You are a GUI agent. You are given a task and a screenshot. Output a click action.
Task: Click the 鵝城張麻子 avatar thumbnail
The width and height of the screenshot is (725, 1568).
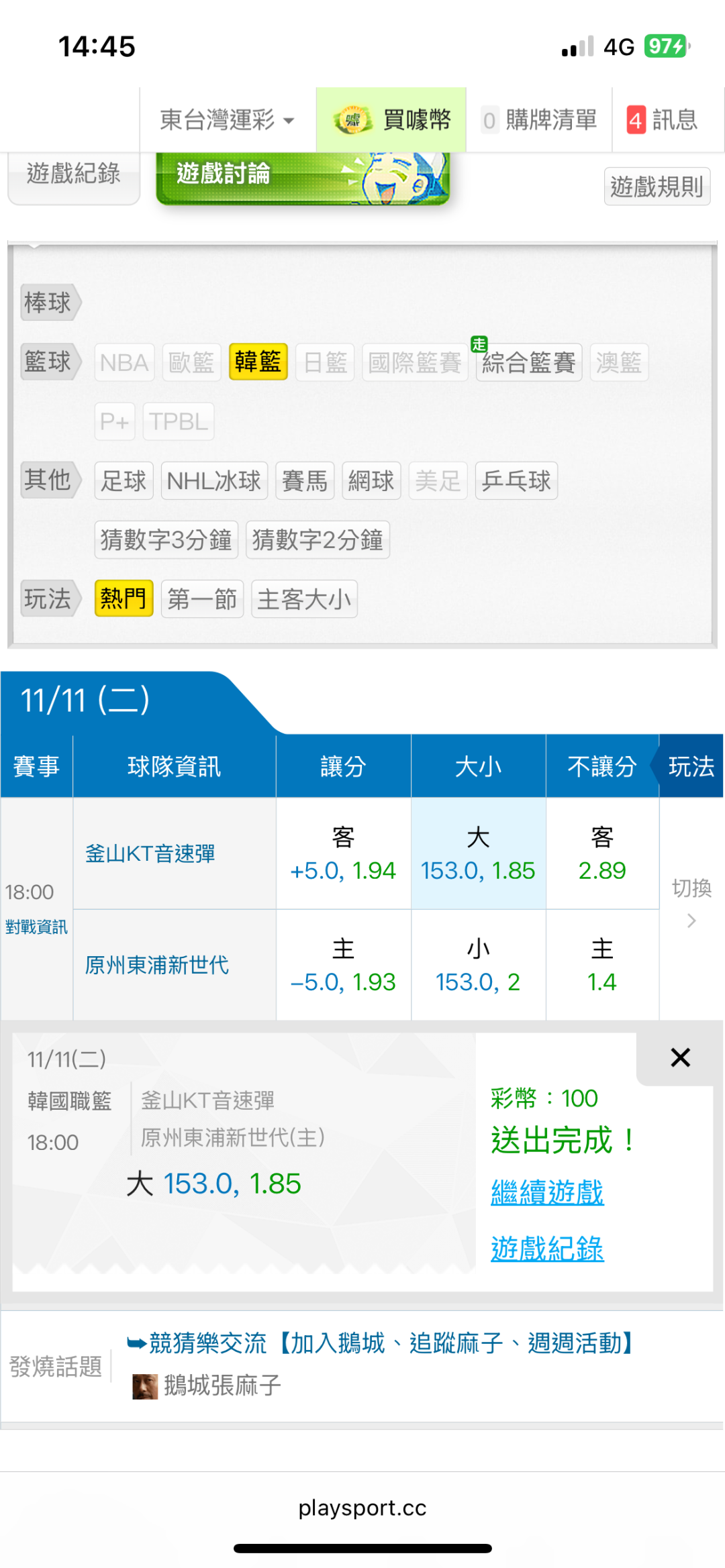click(144, 1386)
